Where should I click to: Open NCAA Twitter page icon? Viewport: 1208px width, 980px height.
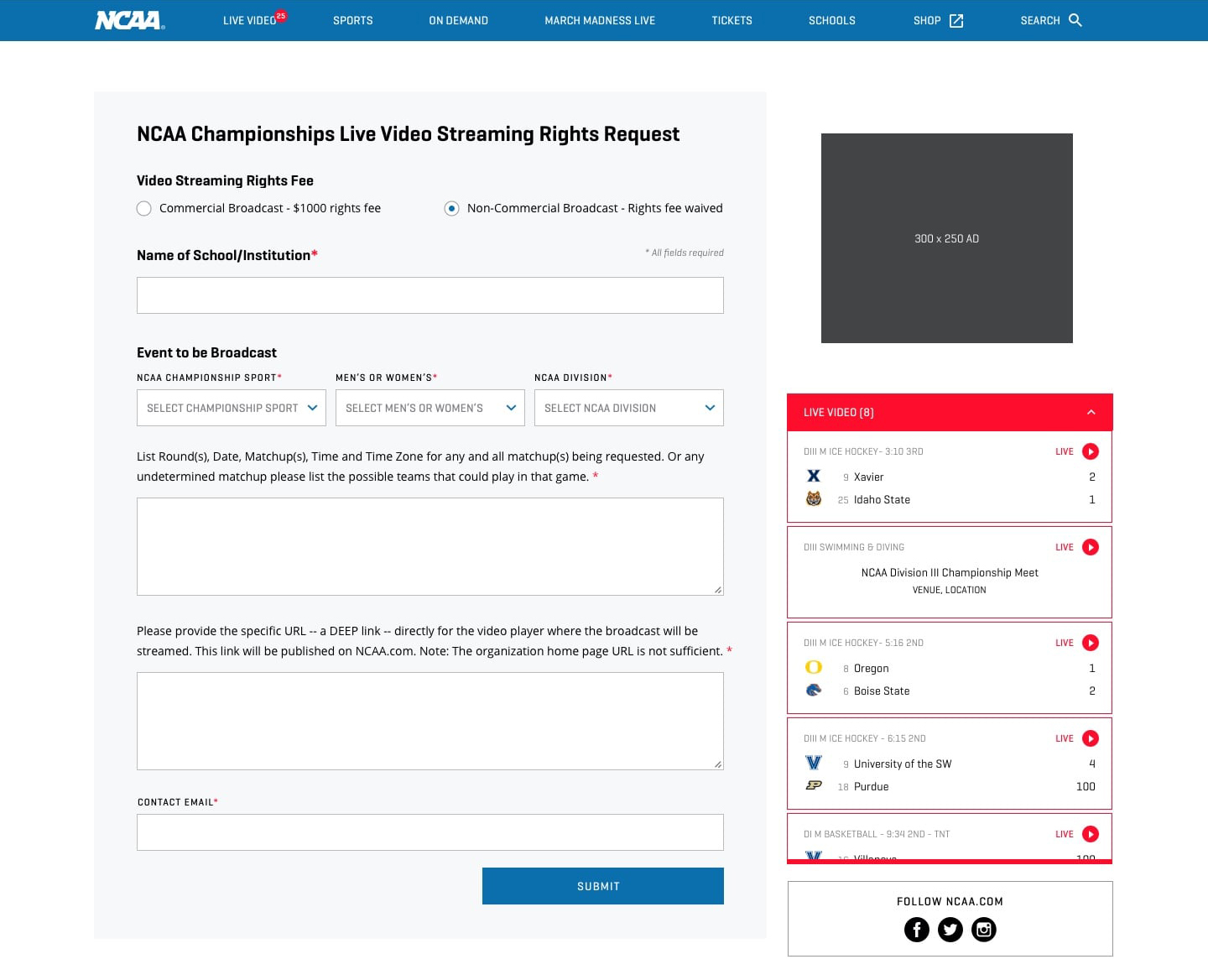click(x=950, y=930)
